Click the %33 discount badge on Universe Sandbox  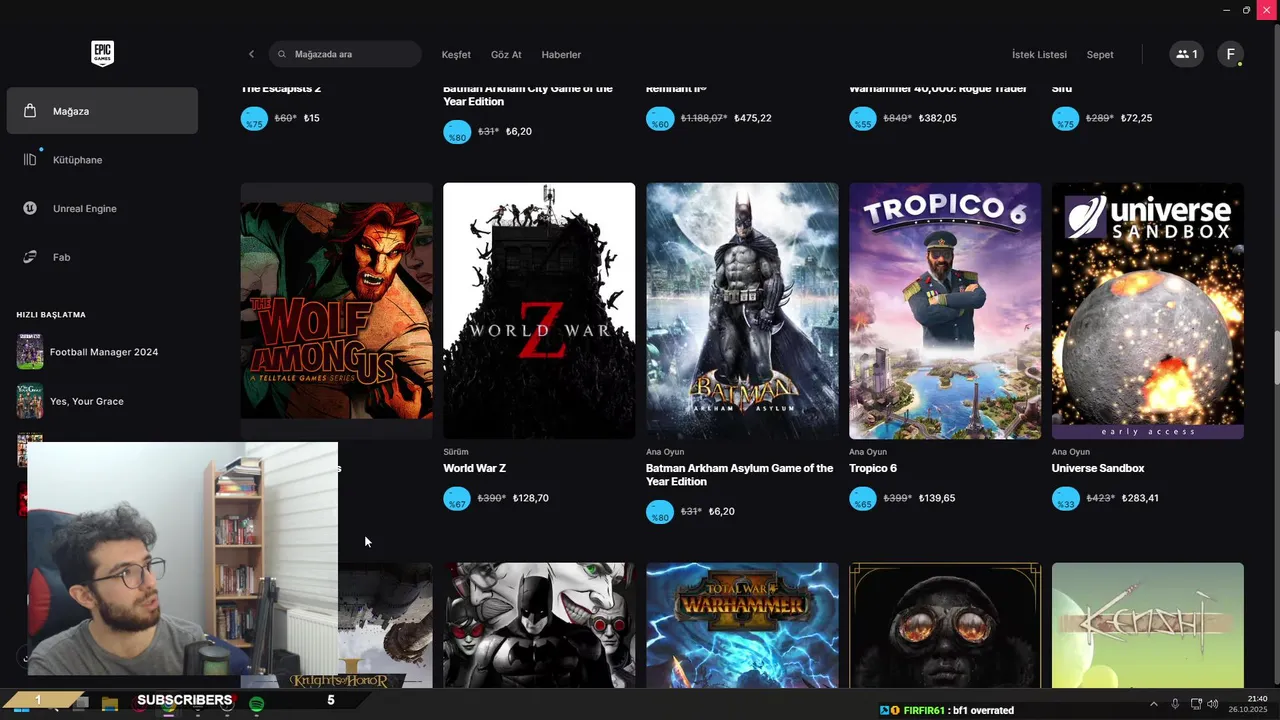[x=1066, y=498]
